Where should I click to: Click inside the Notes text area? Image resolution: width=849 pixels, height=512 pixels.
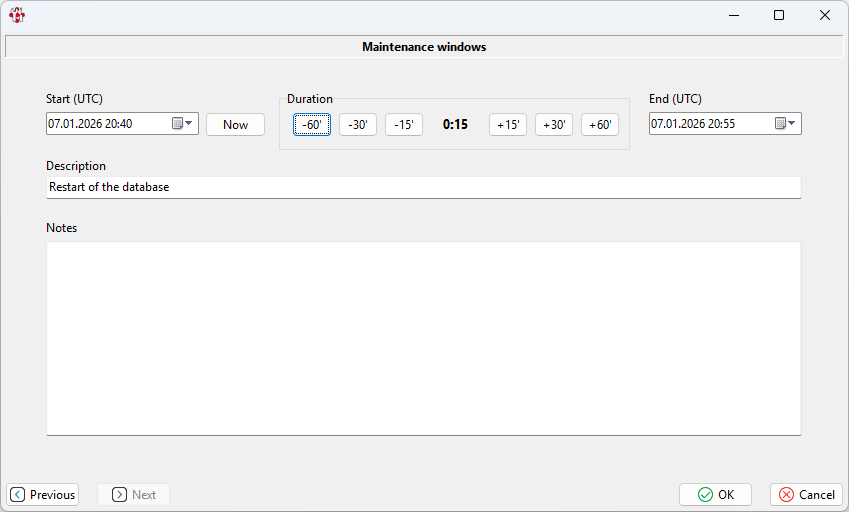pos(423,338)
